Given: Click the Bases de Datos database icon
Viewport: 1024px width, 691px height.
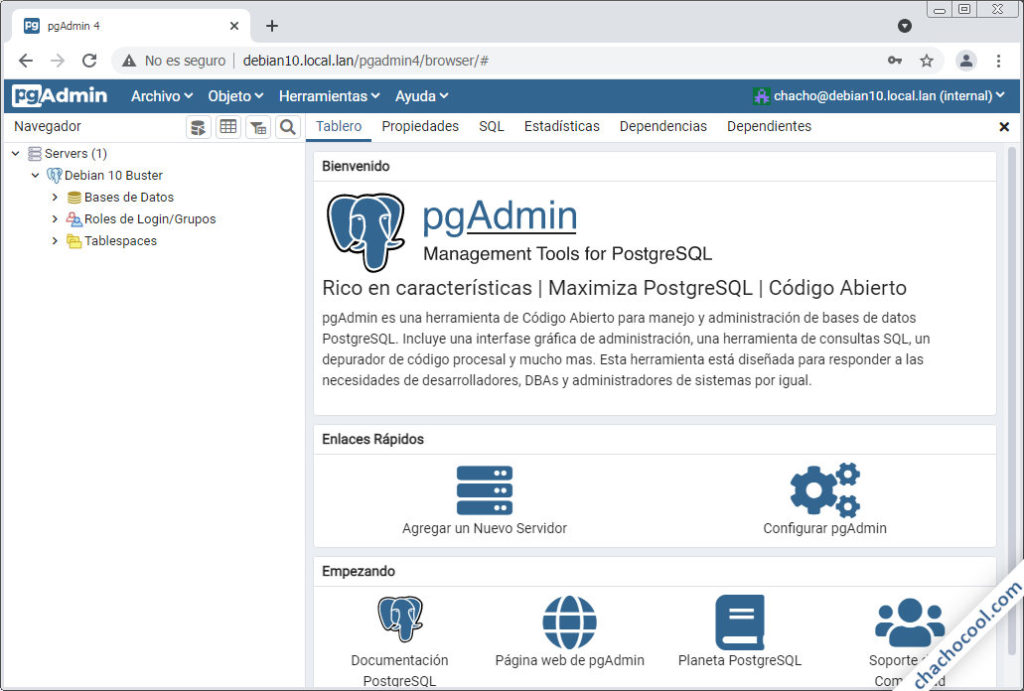Looking at the screenshot, I should coord(74,197).
